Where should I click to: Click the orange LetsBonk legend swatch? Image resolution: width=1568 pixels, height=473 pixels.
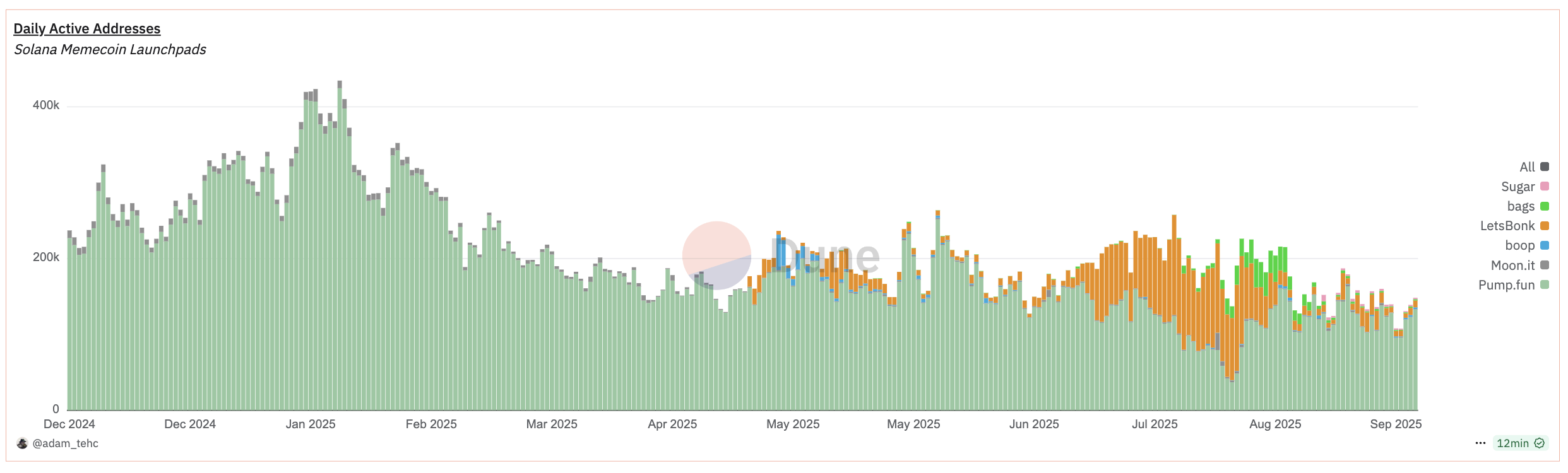click(x=1545, y=226)
